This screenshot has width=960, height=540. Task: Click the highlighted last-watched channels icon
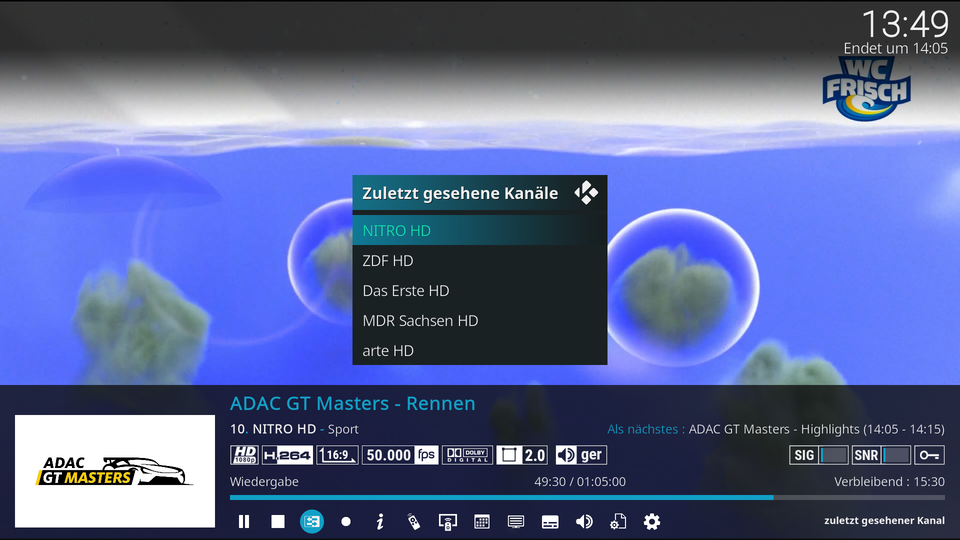312,522
